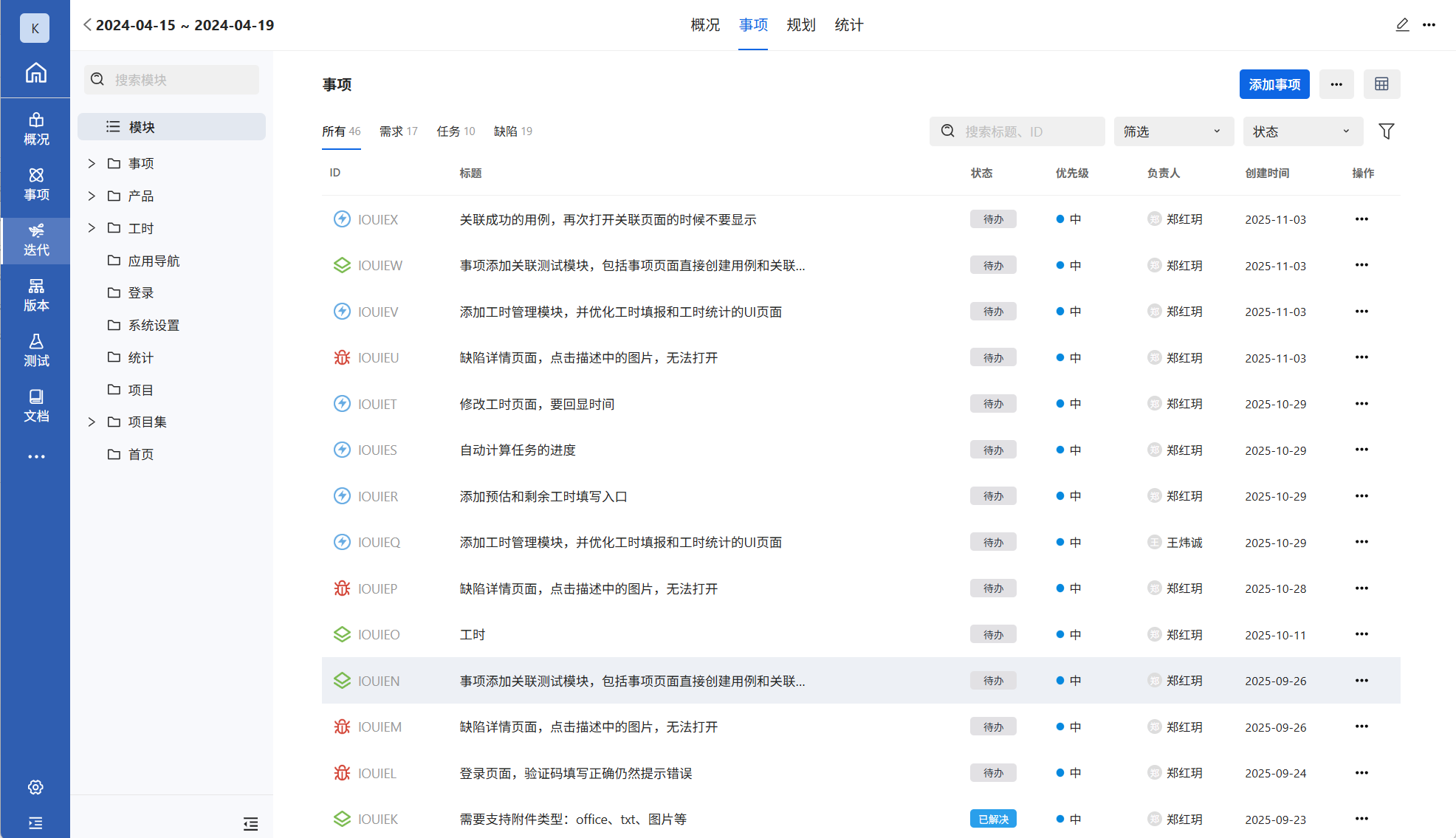Screen dimensions: 1456x838
Task: Expand the 工时 module folder
Action: (x=92, y=228)
